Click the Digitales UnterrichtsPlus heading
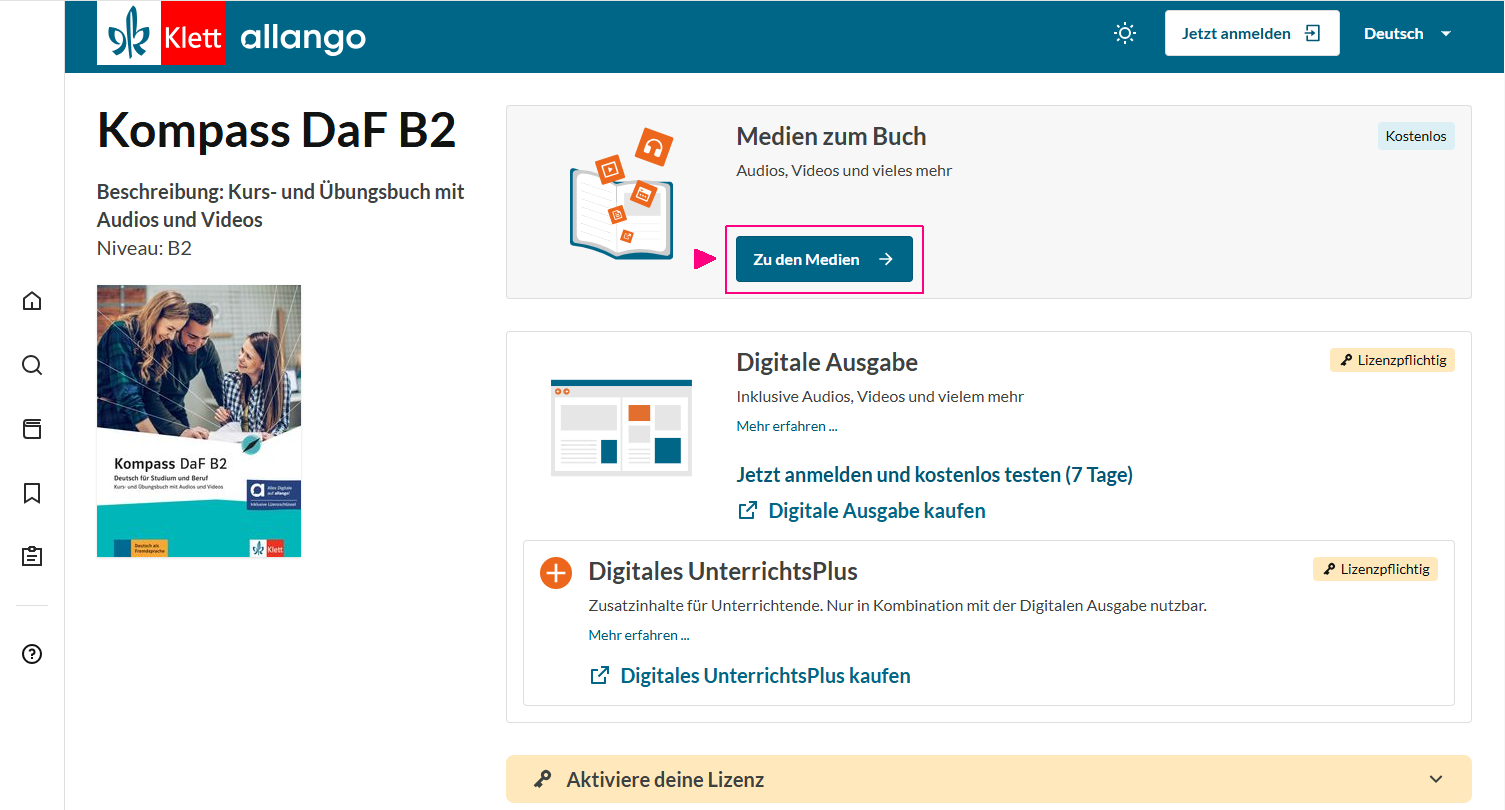The width and height of the screenshot is (1505, 810). (723, 571)
